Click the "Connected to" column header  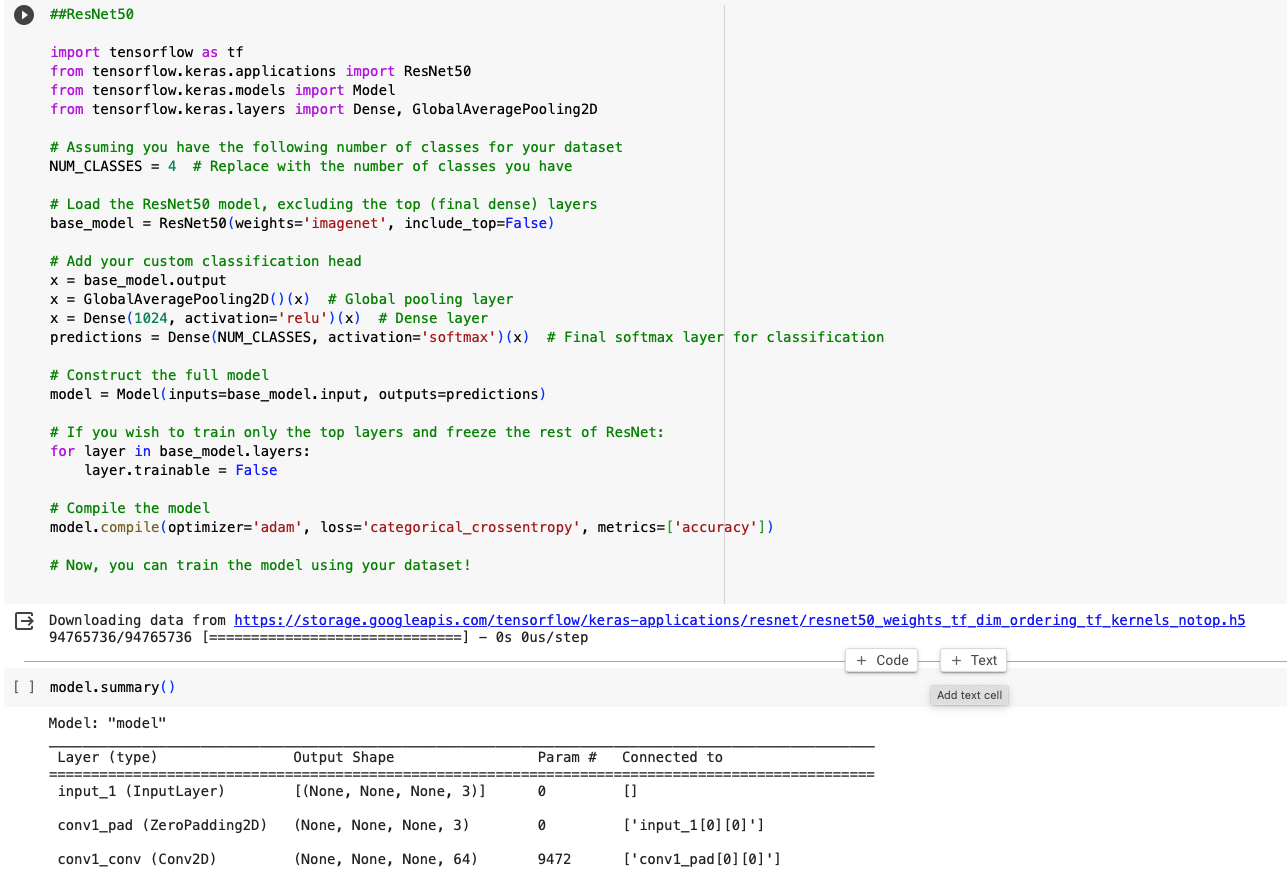(672, 757)
